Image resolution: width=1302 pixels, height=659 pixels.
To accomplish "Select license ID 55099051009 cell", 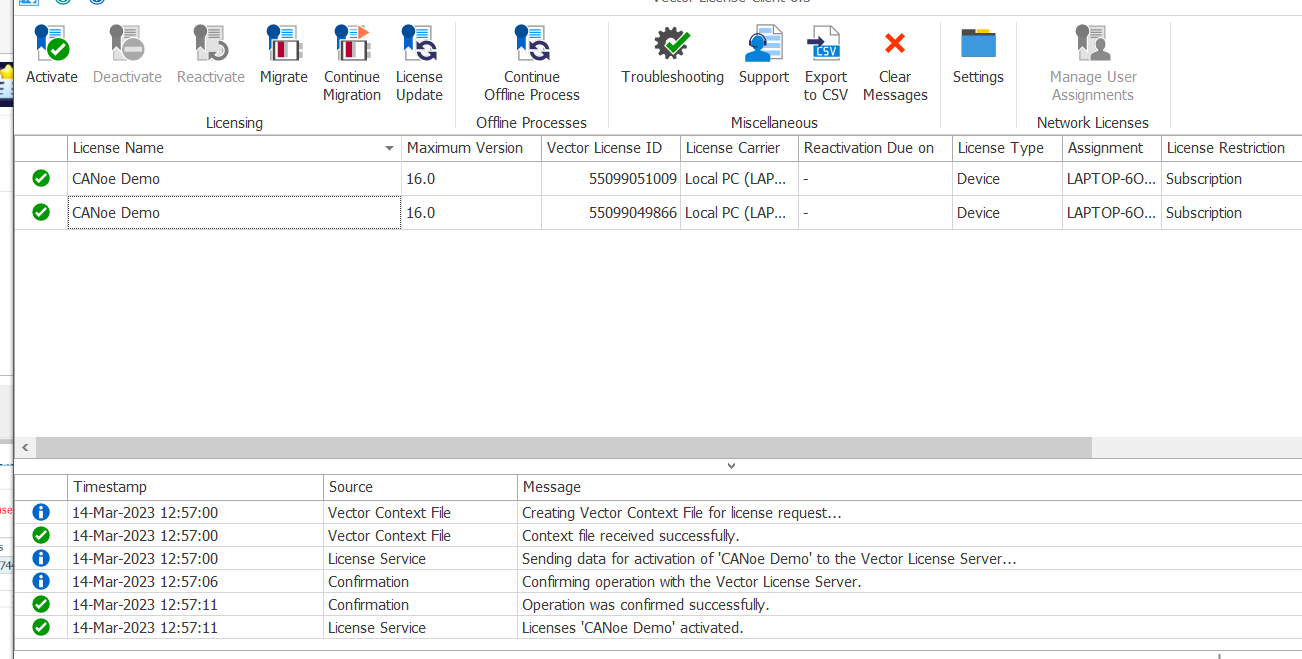I will (611, 179).
